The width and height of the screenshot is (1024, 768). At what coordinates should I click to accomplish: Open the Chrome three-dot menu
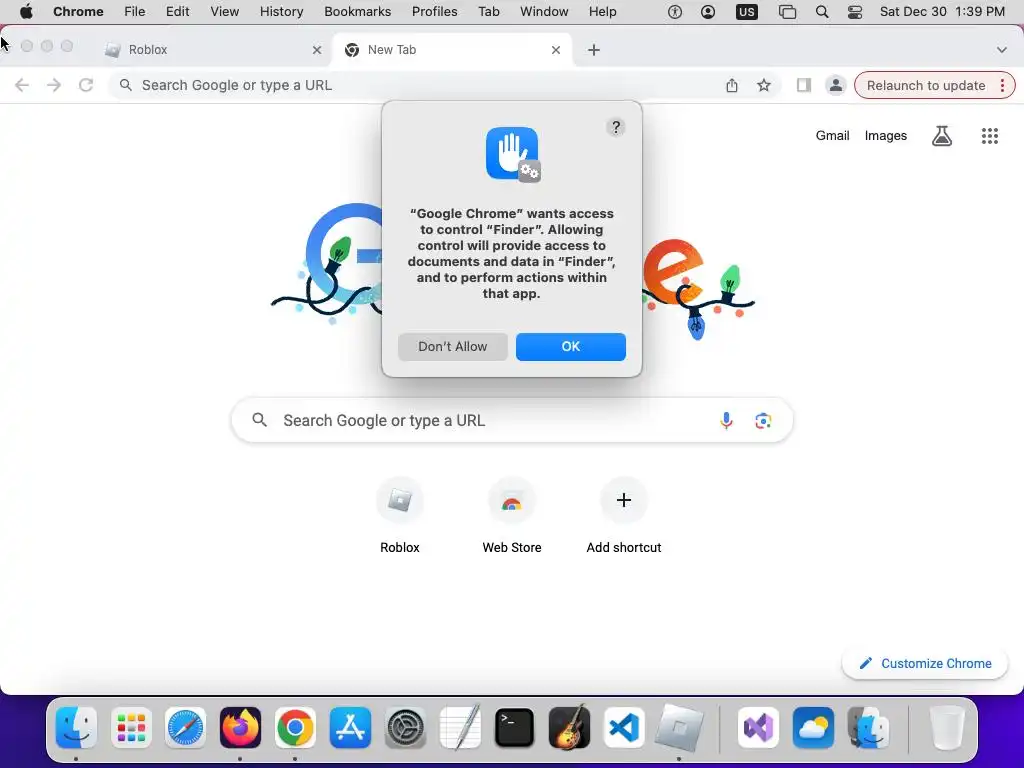click(x=1002, y=86)
